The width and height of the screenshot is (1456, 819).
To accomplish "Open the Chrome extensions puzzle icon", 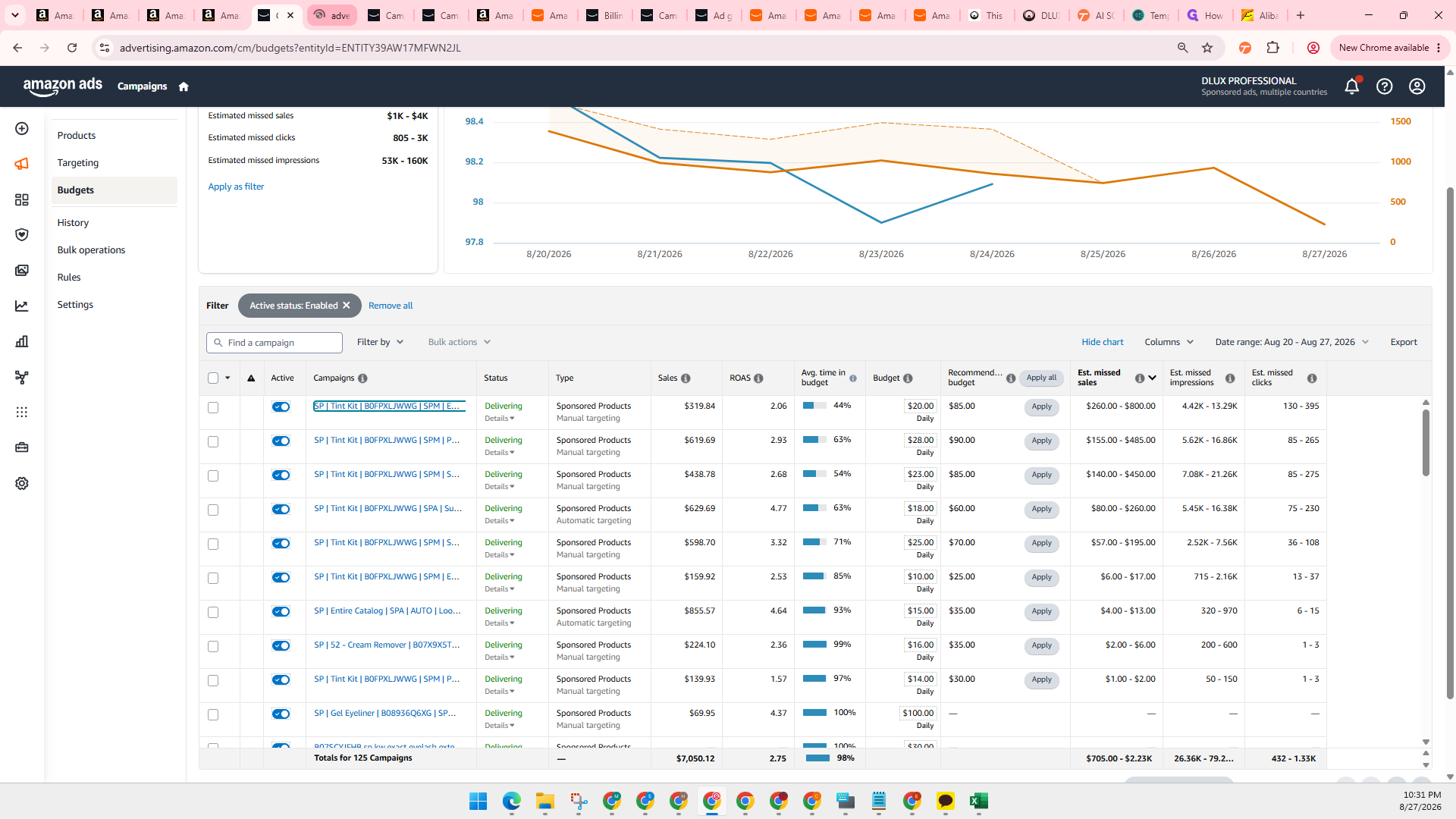I will point(1273,48).
